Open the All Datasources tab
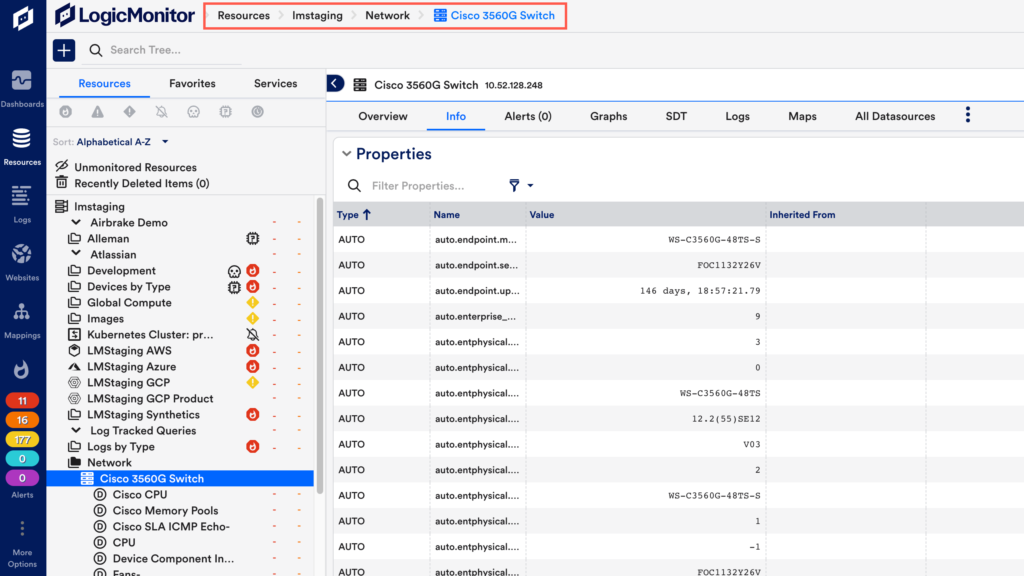The width and height of the screenshot is (1024, 576). pos(895,116)
